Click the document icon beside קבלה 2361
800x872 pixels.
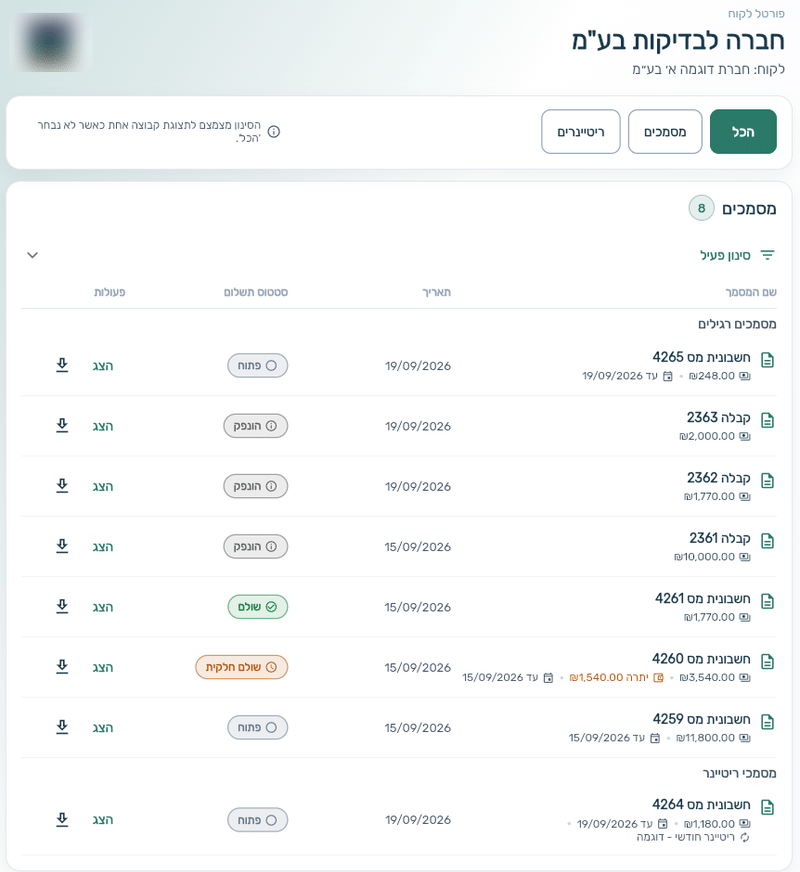click(x=768, y=541)
